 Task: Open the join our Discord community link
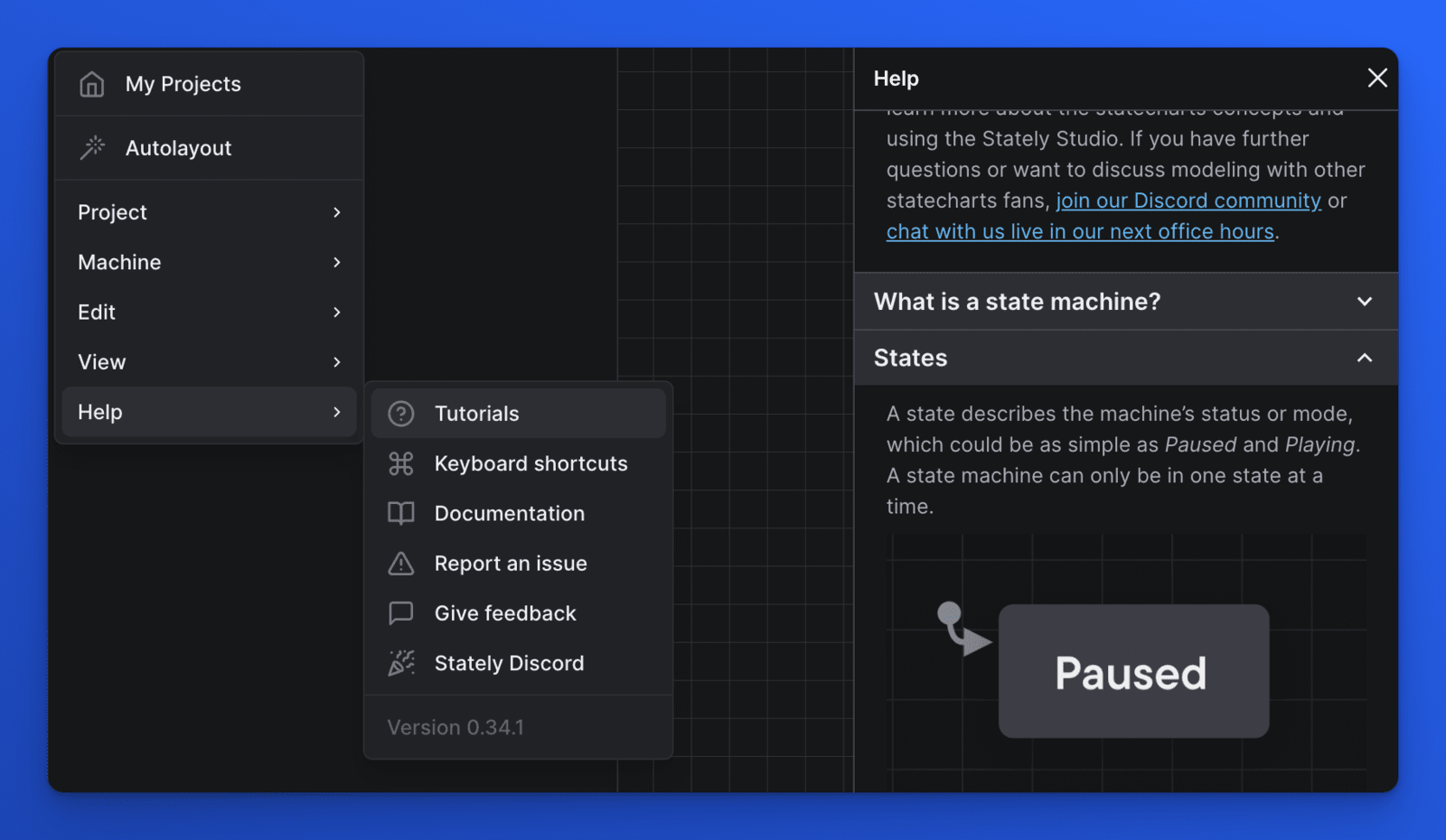pos(1188,200)
